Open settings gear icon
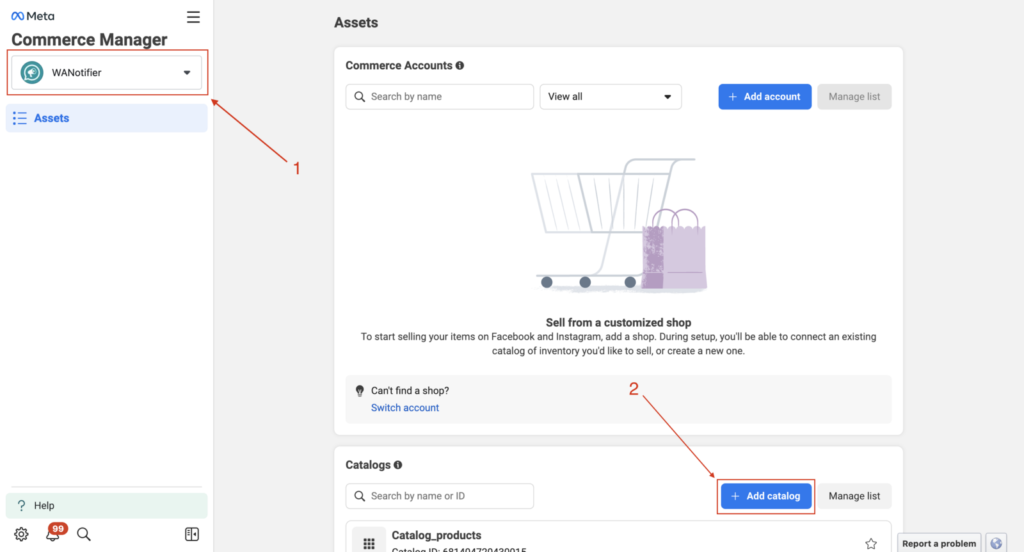1024x552 pixels. coord(22,534)
